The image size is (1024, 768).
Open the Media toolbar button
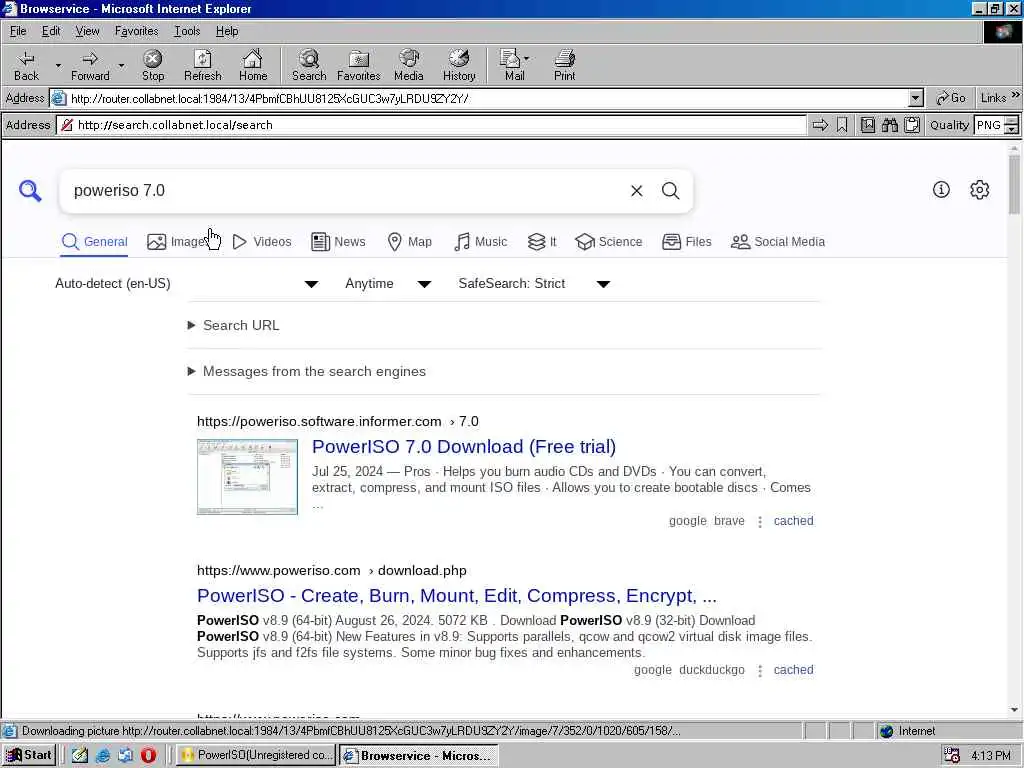409,65
